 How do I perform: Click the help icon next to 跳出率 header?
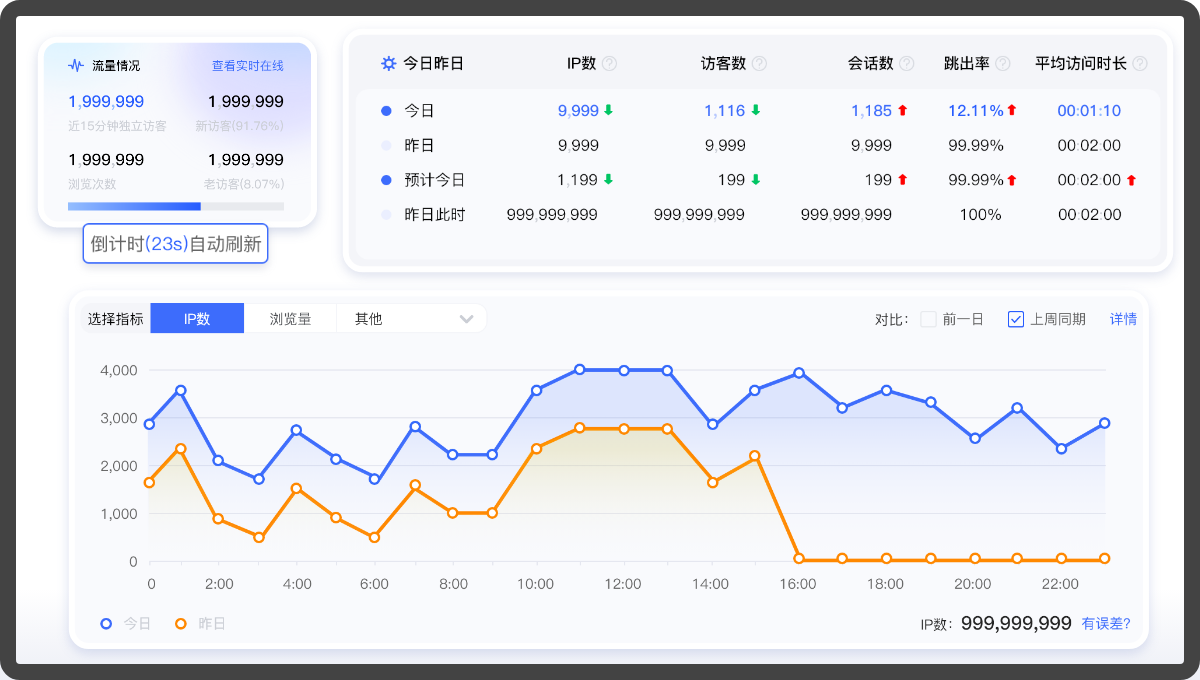[1002, 64]
